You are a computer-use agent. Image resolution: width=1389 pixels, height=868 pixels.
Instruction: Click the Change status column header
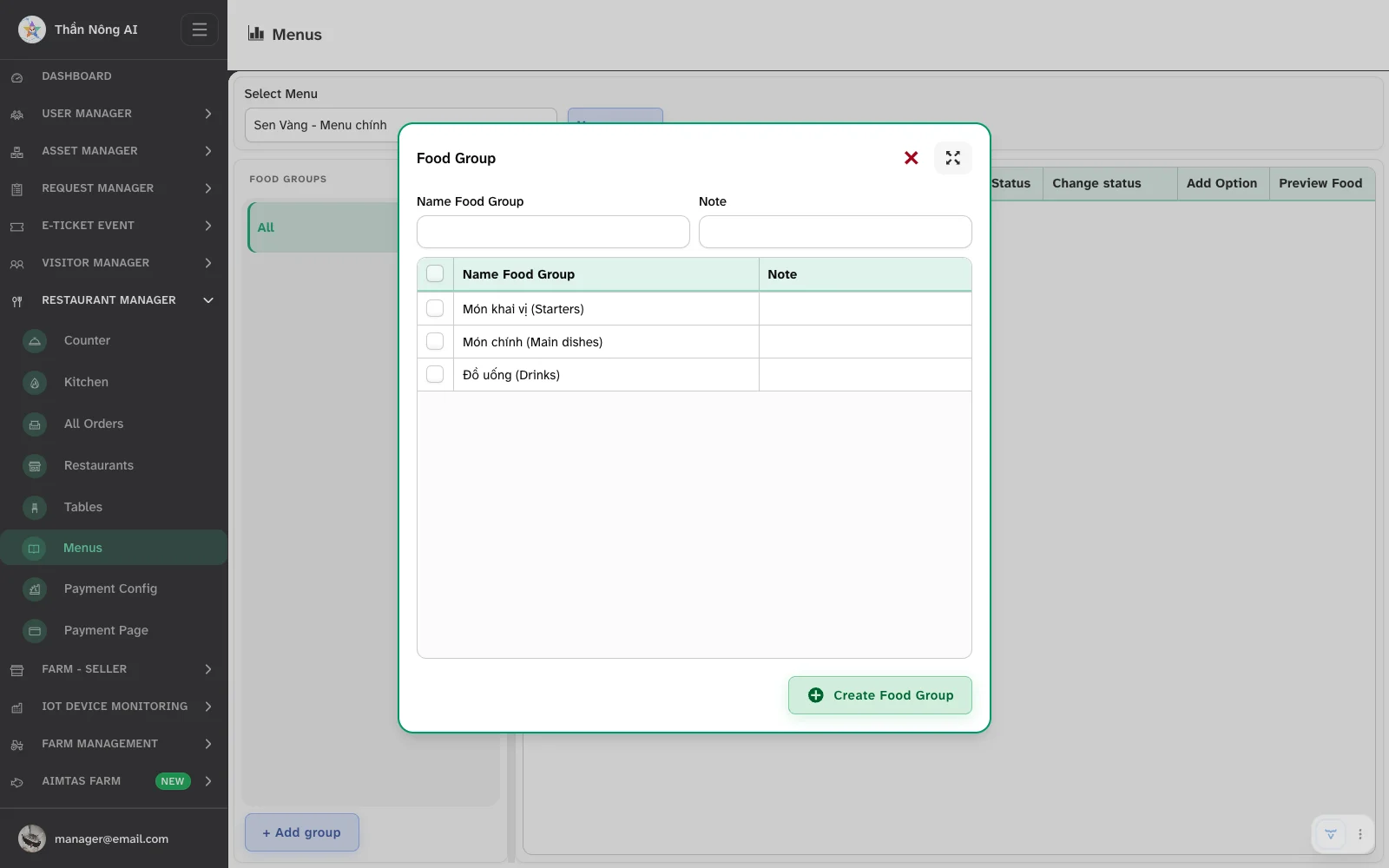click(1110, 183)
